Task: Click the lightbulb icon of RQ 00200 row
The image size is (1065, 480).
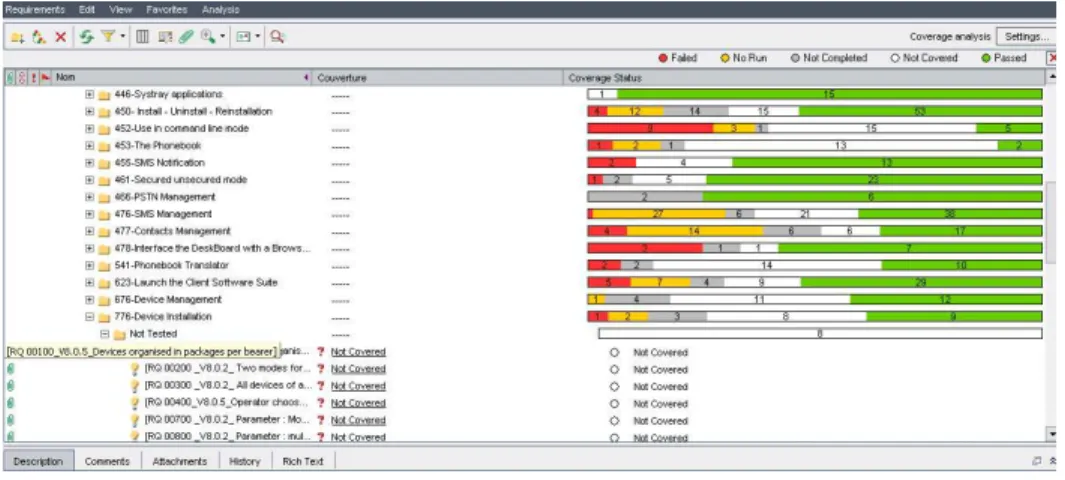Action: (134, 369)
